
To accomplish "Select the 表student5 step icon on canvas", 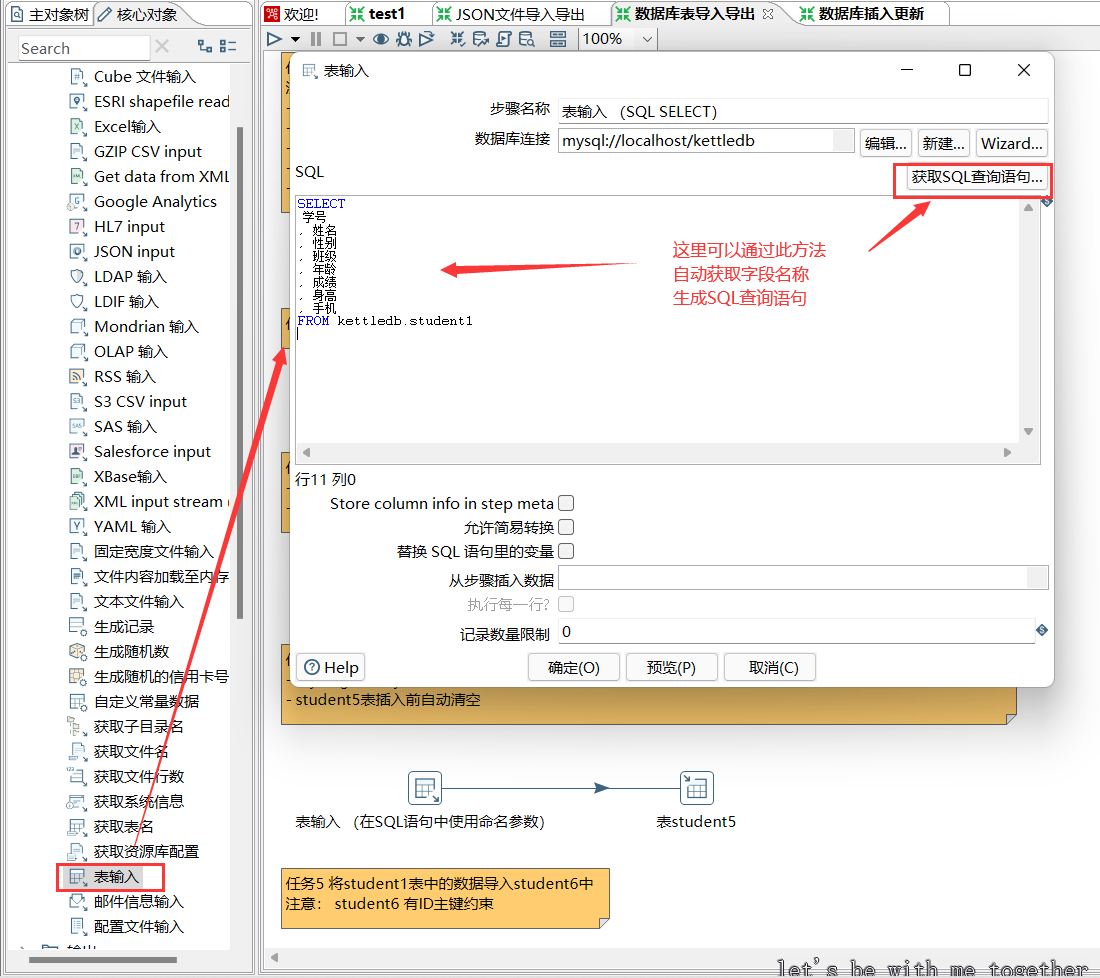I will tap(697, 788).
